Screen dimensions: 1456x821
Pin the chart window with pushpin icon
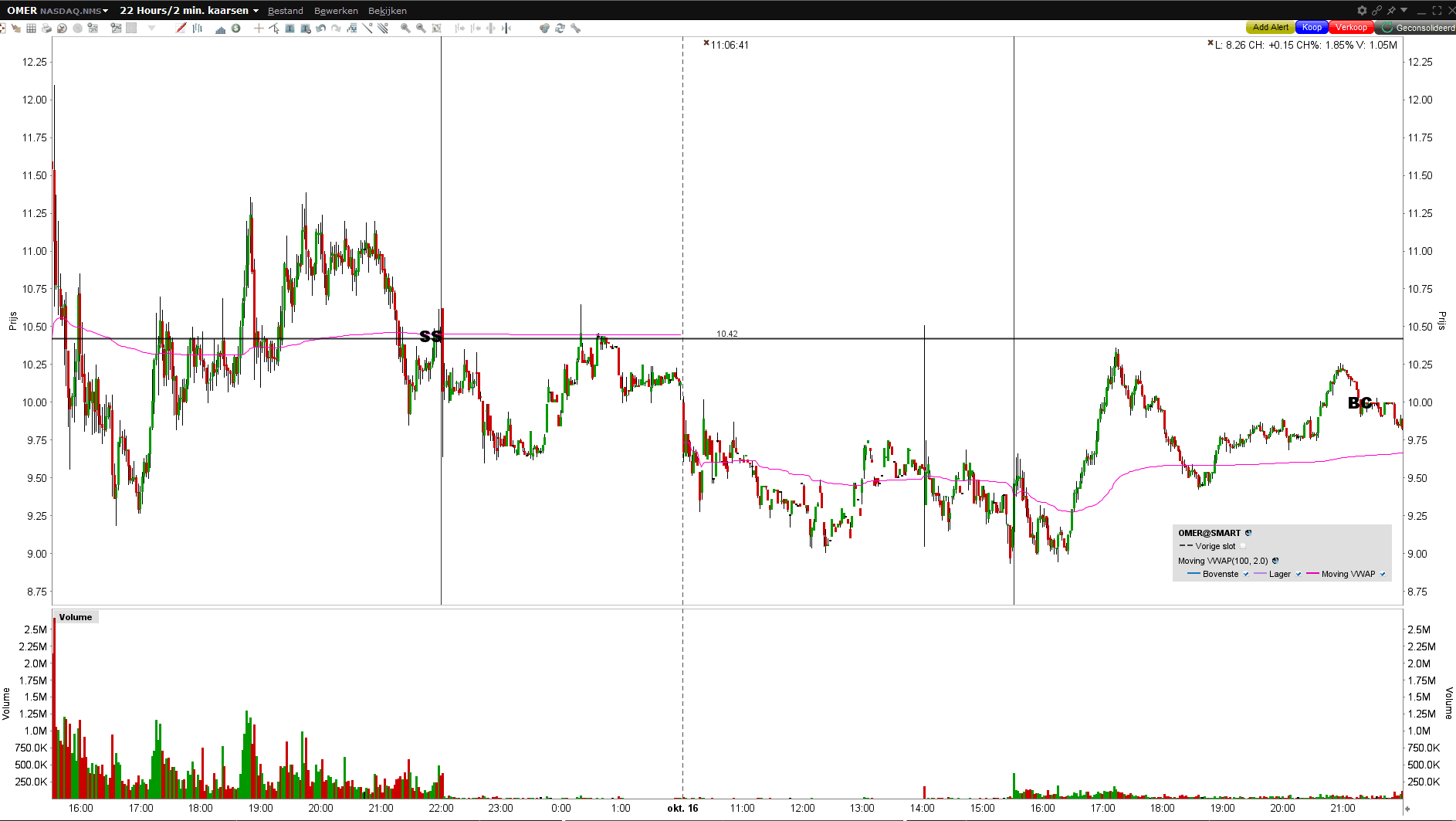click(1391, 10)
